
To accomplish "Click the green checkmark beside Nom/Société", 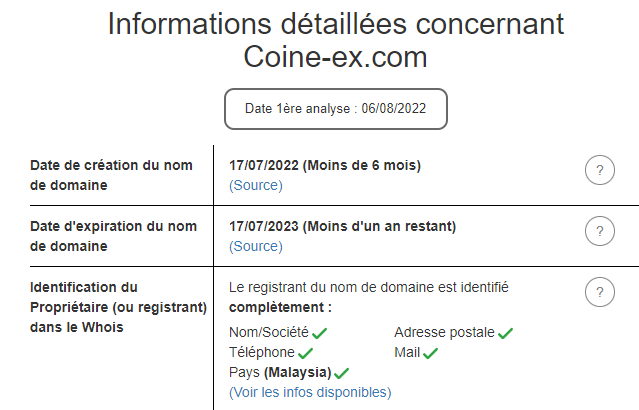I will pos(320,333).
